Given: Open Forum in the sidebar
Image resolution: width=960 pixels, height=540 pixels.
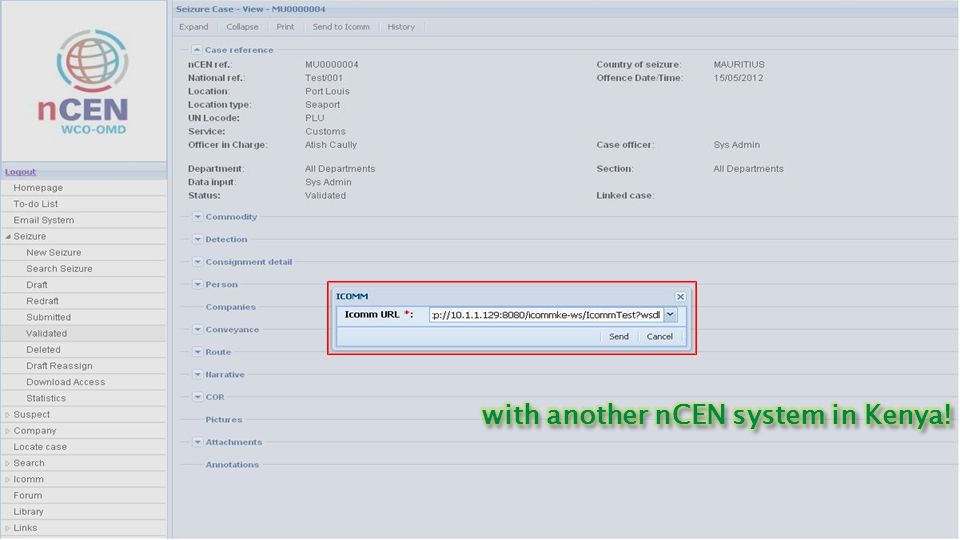Looking at the screenshot, I should (28, 495).
